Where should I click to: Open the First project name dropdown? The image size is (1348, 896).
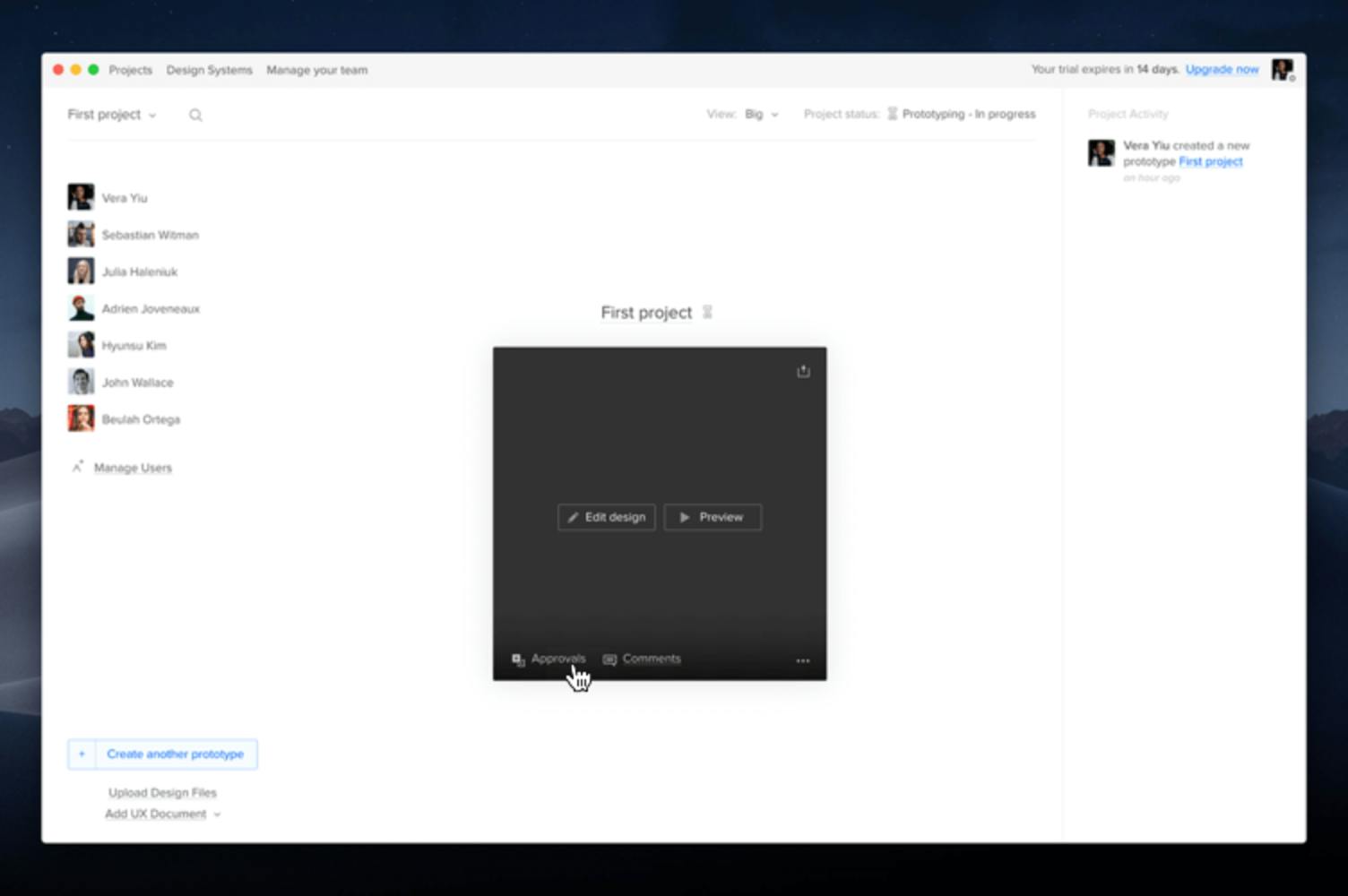151,115
